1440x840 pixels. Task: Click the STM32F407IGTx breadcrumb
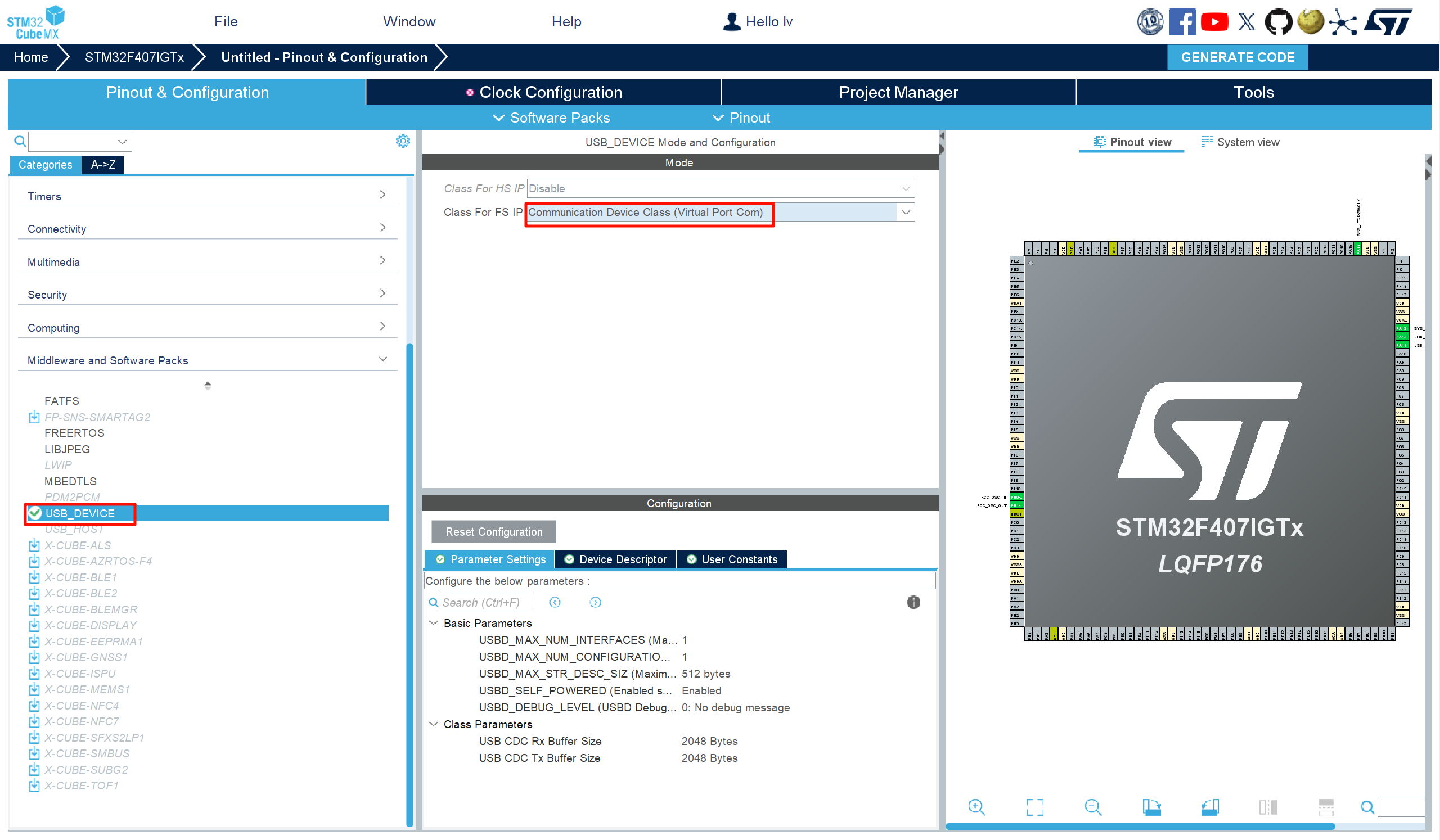(x=134, y=57)
